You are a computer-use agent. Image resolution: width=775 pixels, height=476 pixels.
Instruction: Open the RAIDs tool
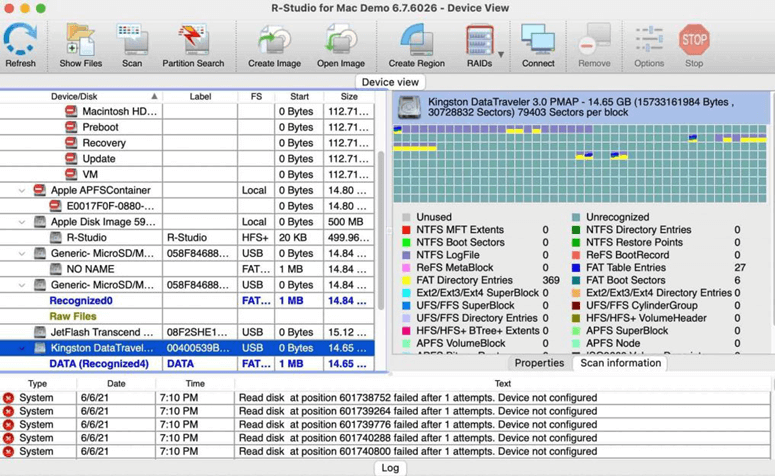coord(479,40)
